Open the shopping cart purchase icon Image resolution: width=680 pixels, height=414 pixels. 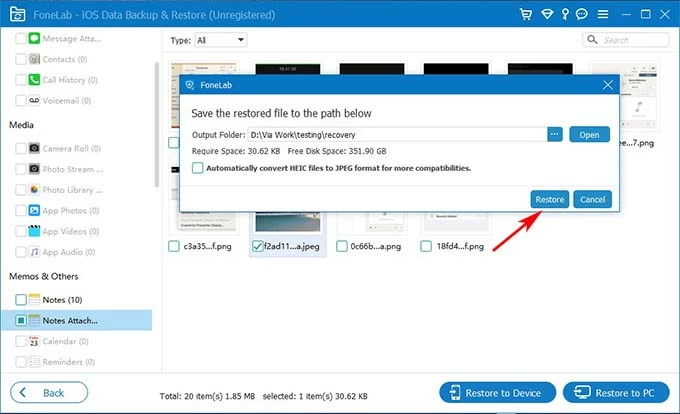click(x=525, y=15)
